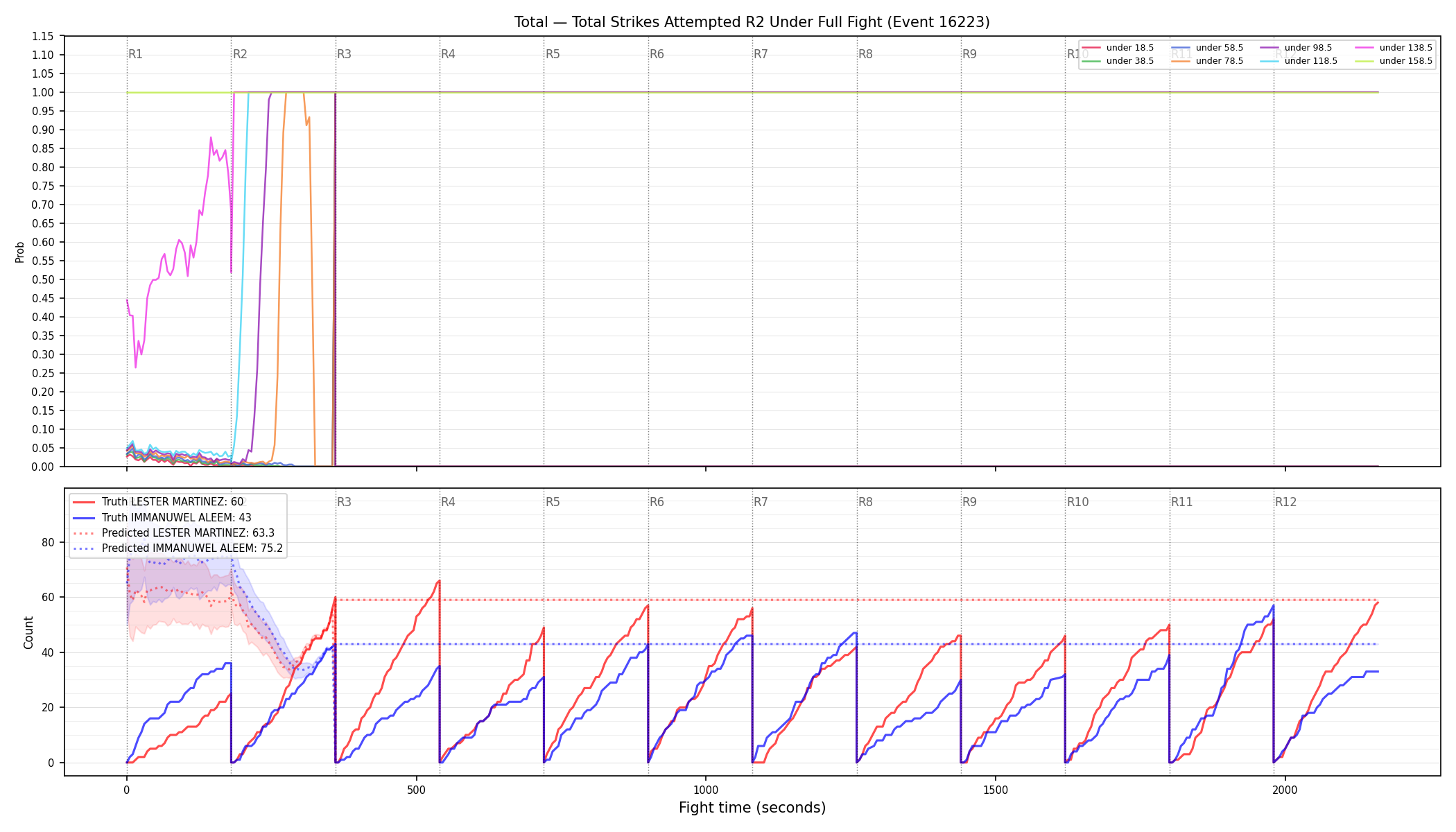Click the 1.15 tick on Prob axis
Image resolution: width=1456 pixels, height=832 pixels.
[43, 36]
